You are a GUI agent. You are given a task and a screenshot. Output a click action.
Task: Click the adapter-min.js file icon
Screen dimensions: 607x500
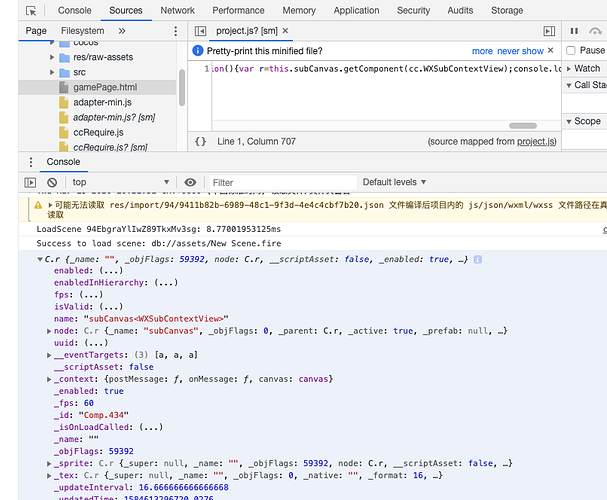click(x=63, y=103)
